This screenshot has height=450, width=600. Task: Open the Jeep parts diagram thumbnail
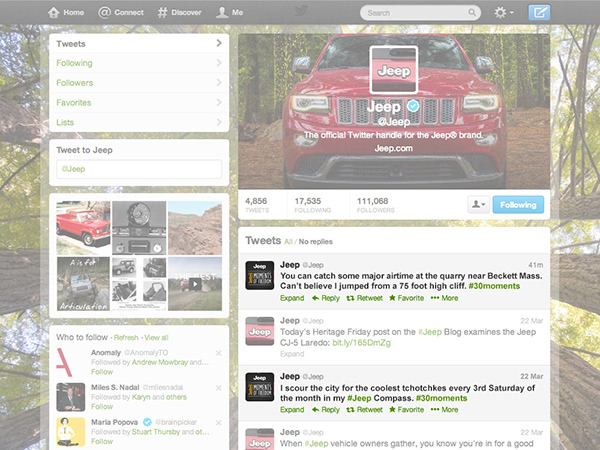pos(139,284)
